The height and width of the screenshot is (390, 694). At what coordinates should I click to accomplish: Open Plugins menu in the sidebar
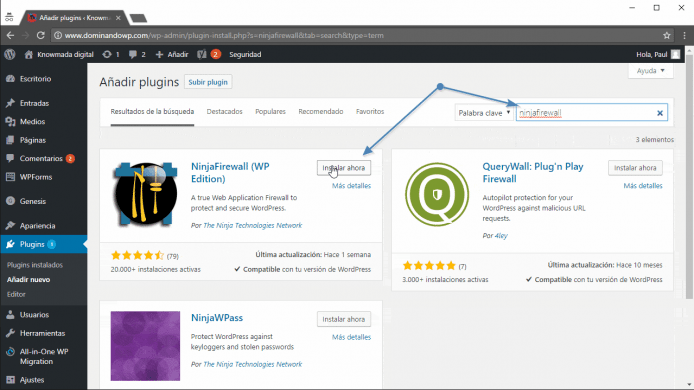(x=43, y=244)
